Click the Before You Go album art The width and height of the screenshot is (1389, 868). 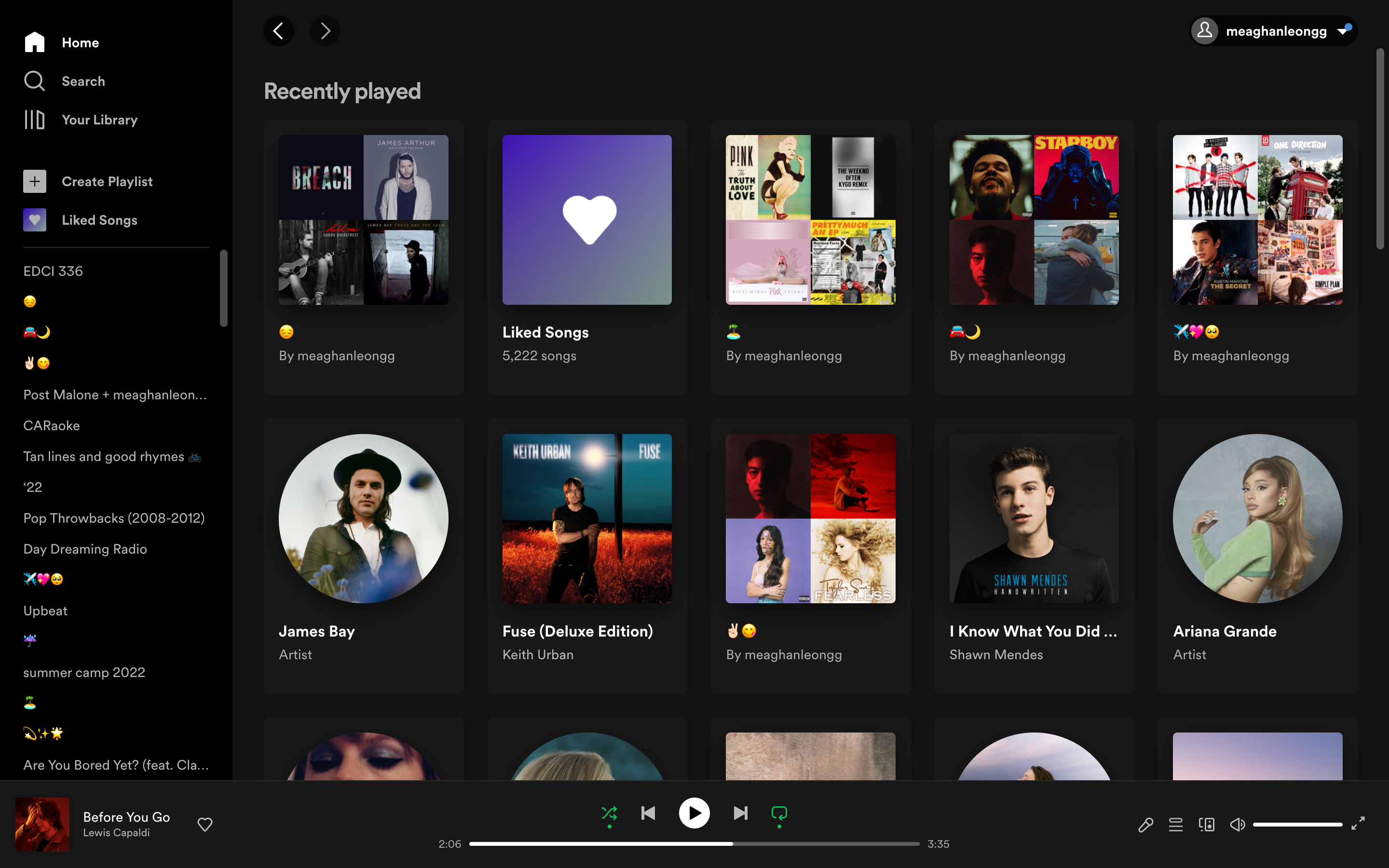tap(42, 825)
